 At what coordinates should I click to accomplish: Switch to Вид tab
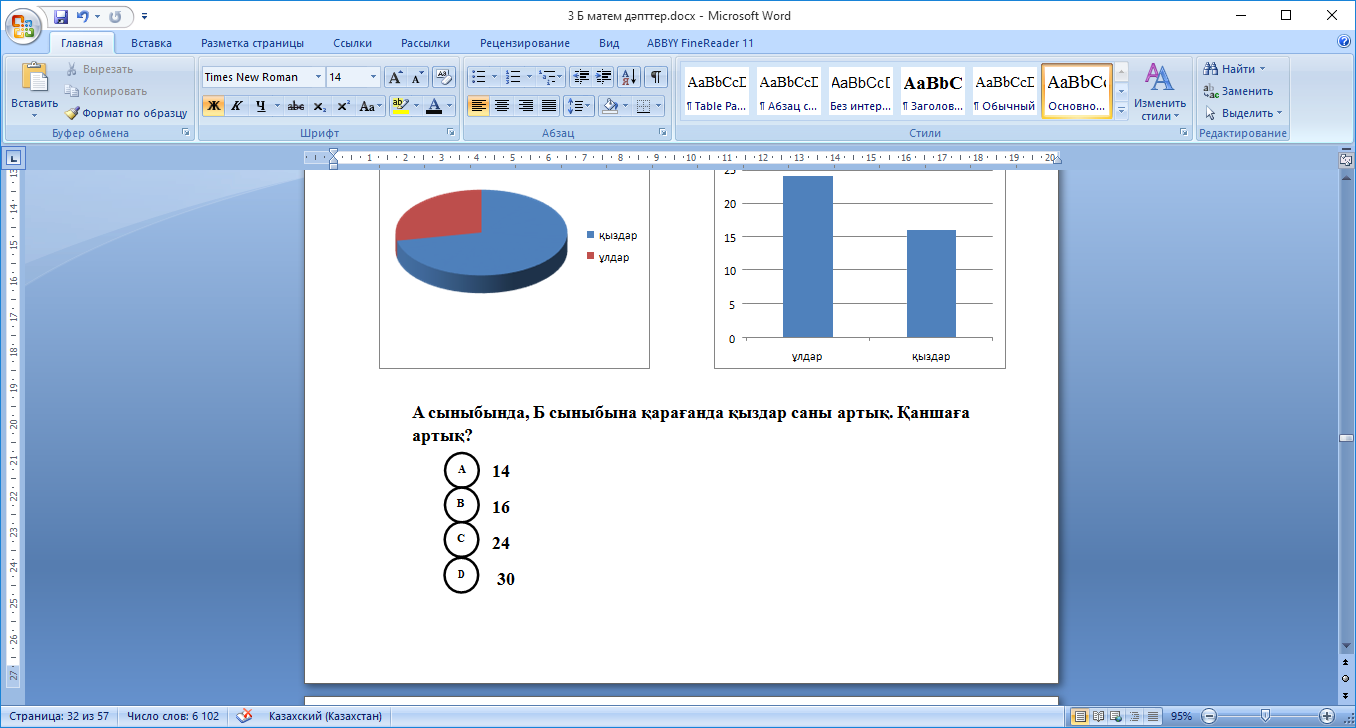coord(609,43)
